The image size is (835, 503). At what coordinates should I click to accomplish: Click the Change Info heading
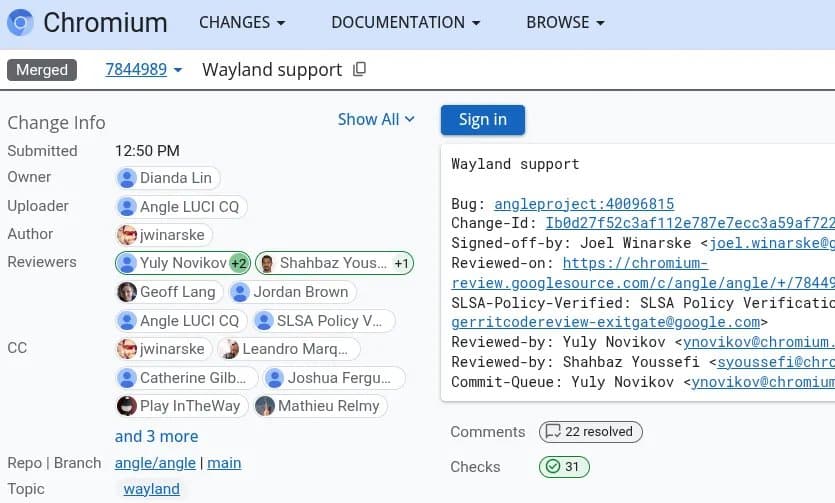56,122
